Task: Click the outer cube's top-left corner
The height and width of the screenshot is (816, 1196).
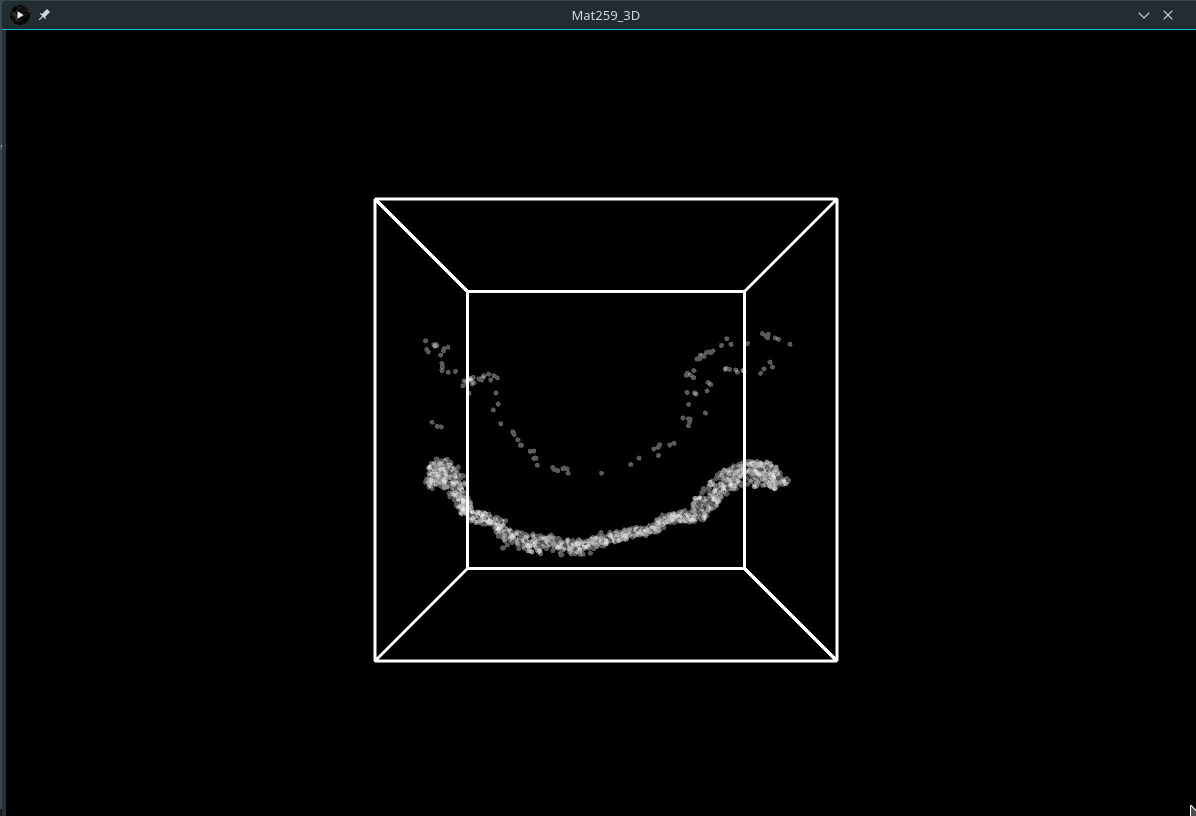Action: coord(376,200)
